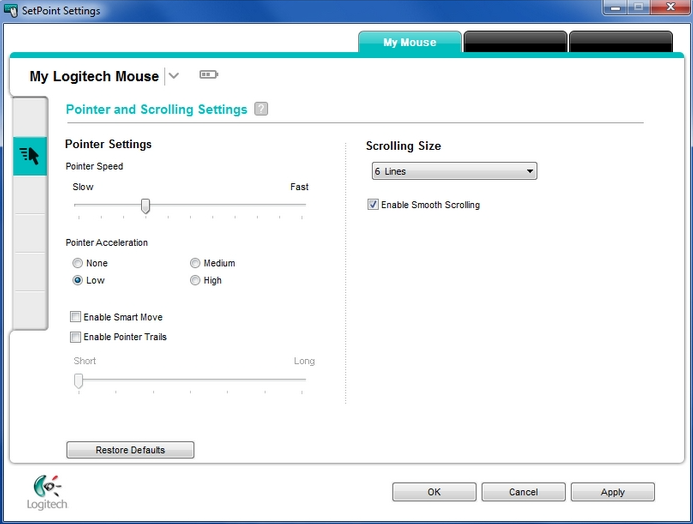
Task: Expand the My Logitech Mouse device chevron
Action: [174, 76]
